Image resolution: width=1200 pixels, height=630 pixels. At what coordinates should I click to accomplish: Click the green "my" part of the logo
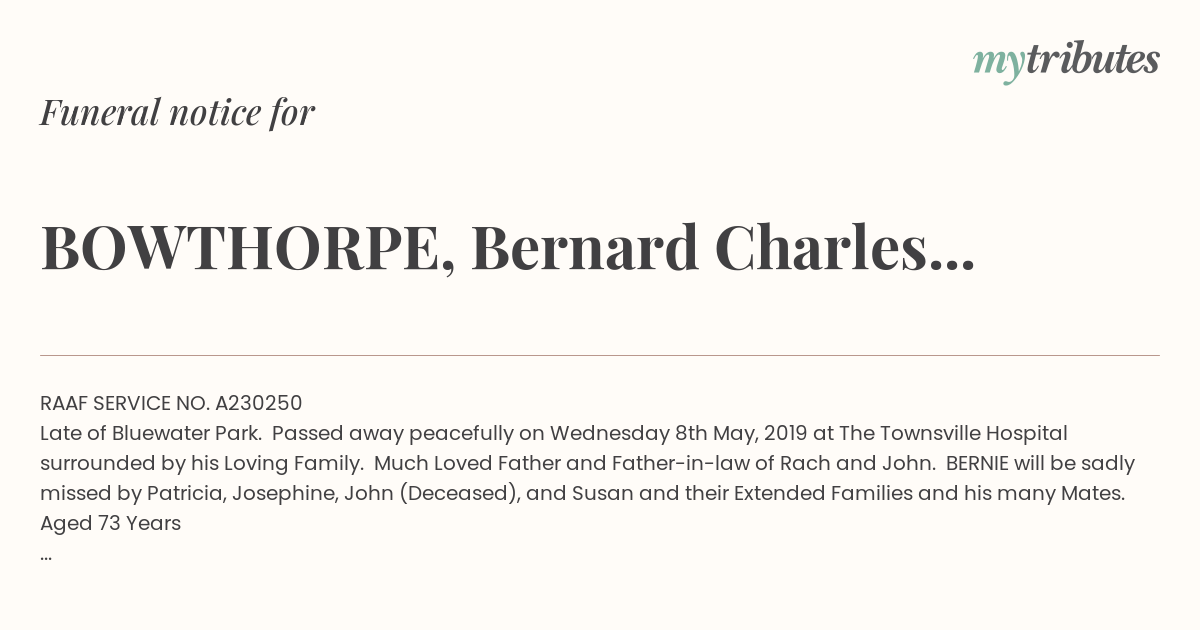[998, 65]
